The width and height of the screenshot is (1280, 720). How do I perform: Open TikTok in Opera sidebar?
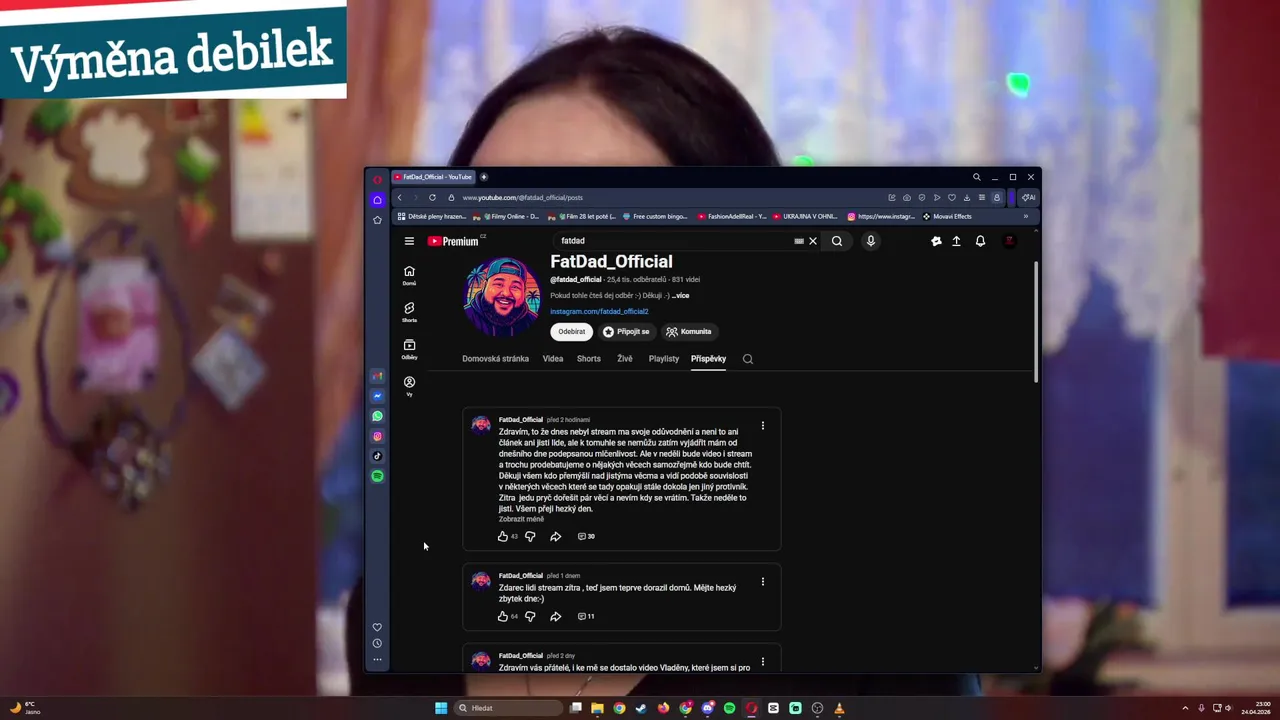point(377,456)
